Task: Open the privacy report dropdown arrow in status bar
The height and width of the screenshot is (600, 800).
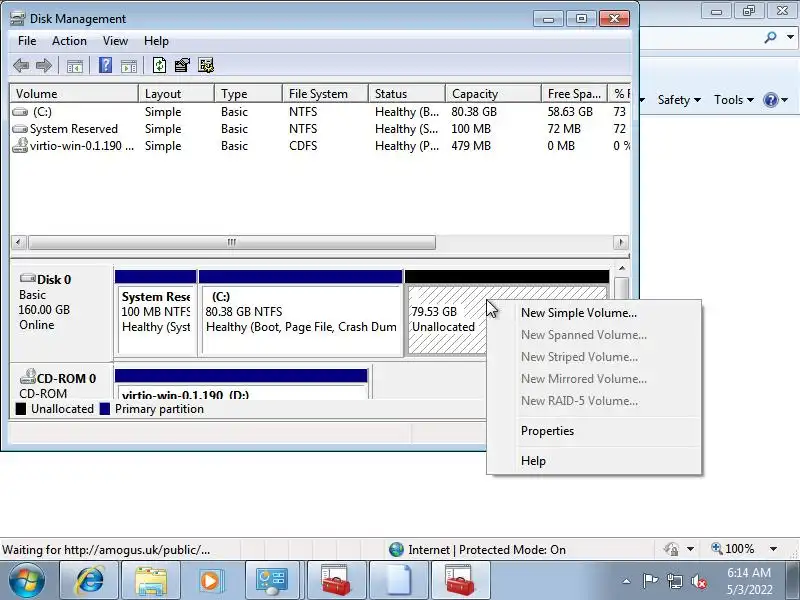Action: click(x=690, y=549)
